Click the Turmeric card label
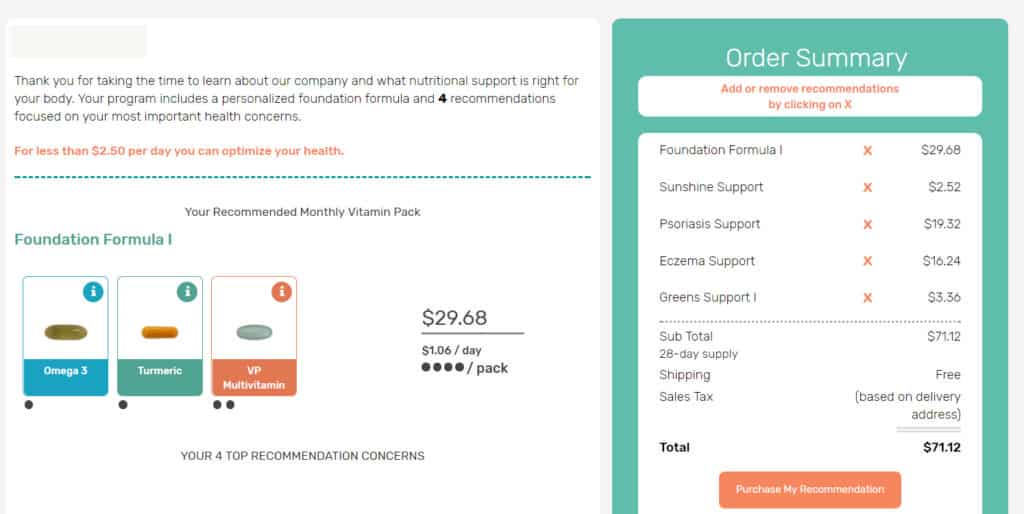The width and height of the screenshot is (1024, 514). point(160,371)
